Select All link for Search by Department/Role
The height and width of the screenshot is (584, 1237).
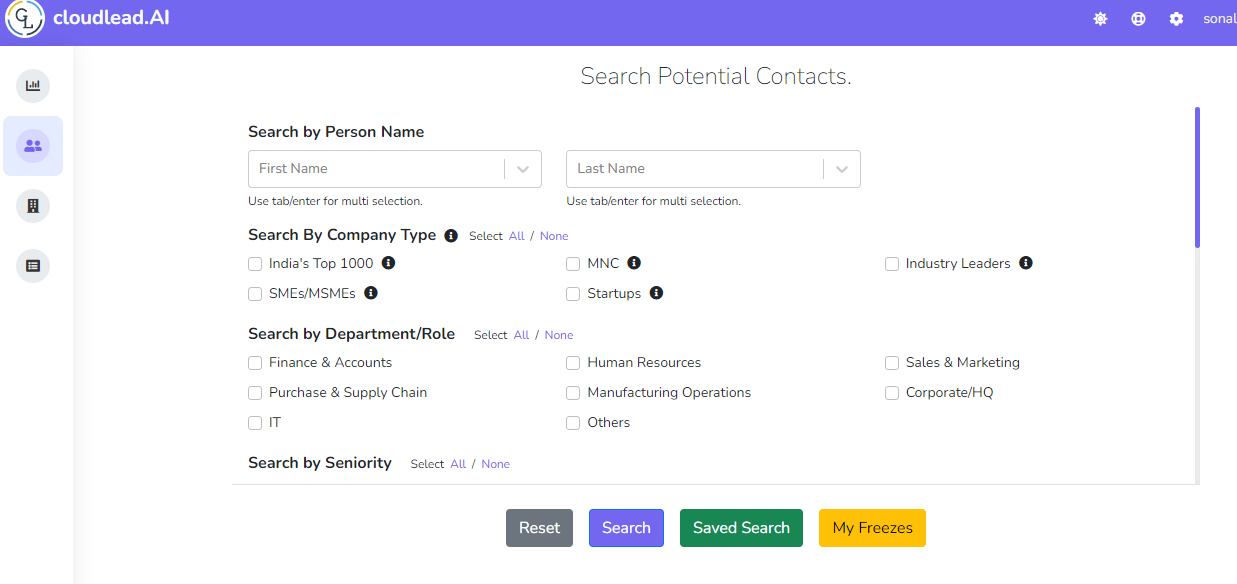click(x=521, y=335)
